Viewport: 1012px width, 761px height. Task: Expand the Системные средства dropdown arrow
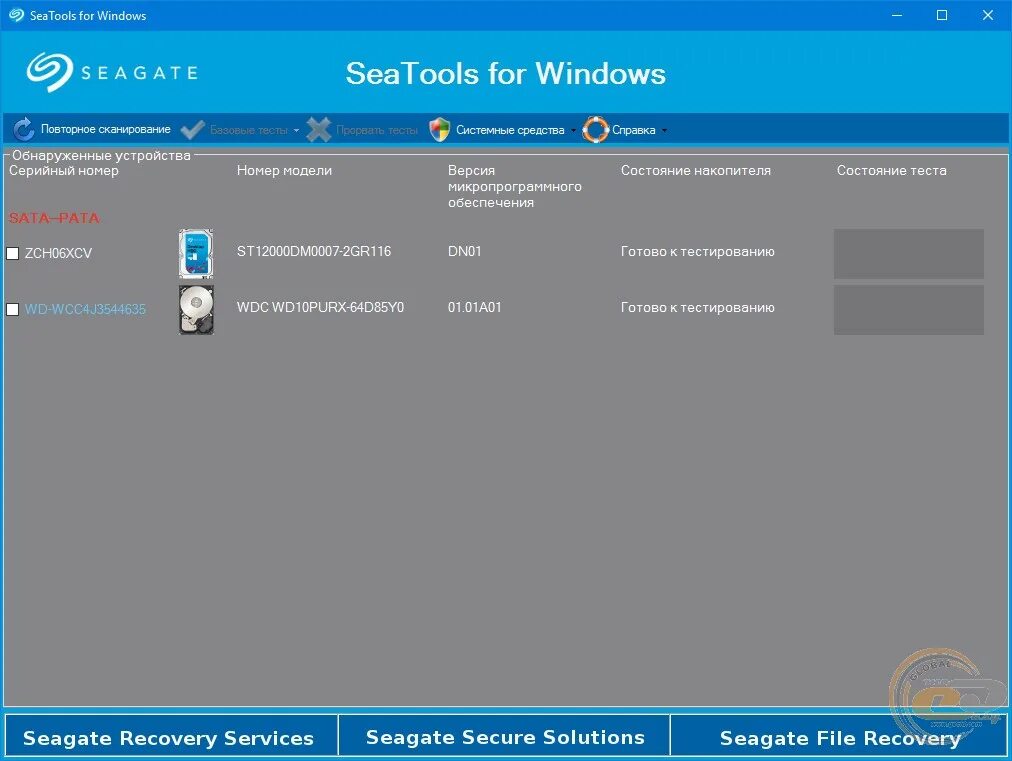[x=573, y=130]
